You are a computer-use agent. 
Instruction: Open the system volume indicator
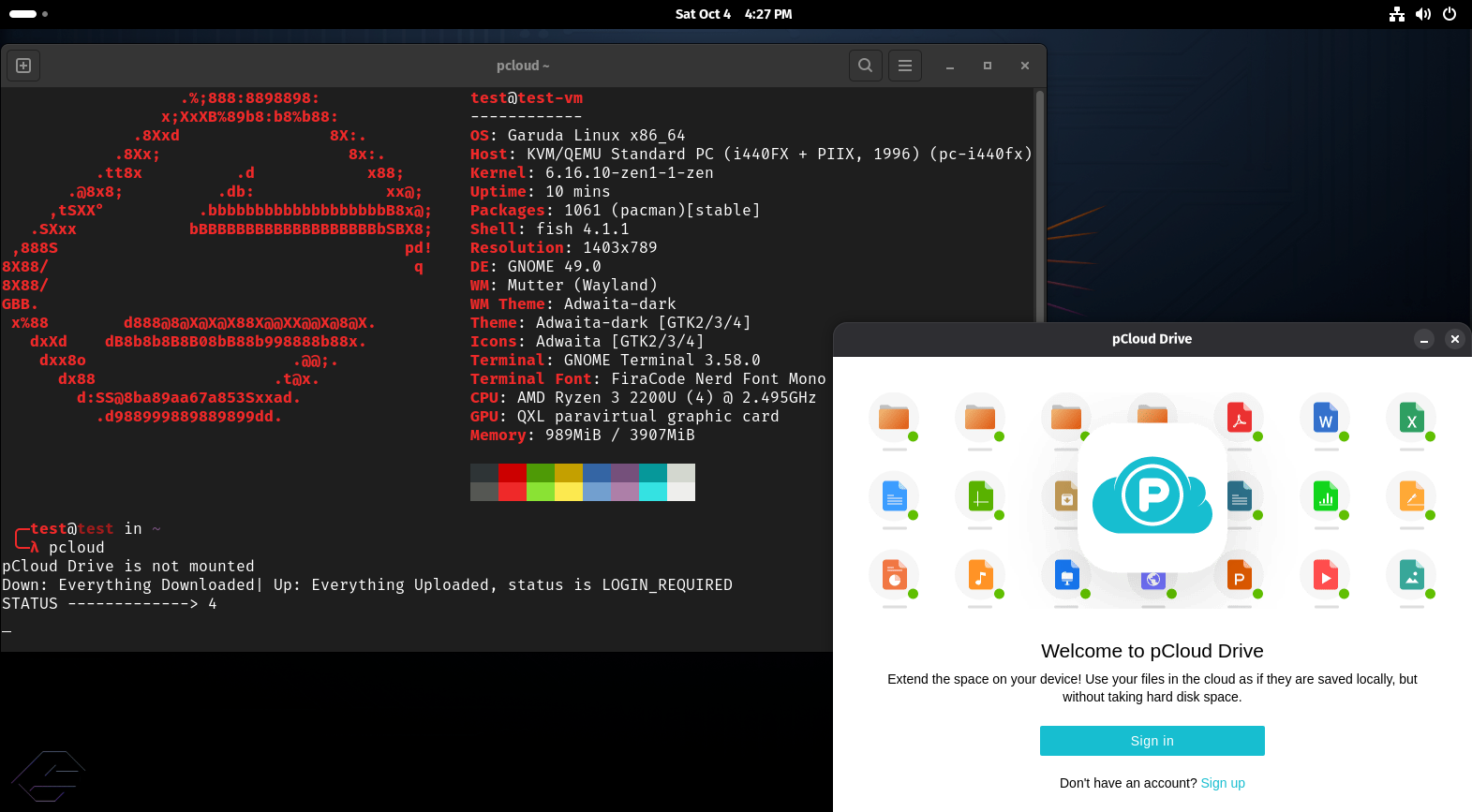tap(1422, 14)
